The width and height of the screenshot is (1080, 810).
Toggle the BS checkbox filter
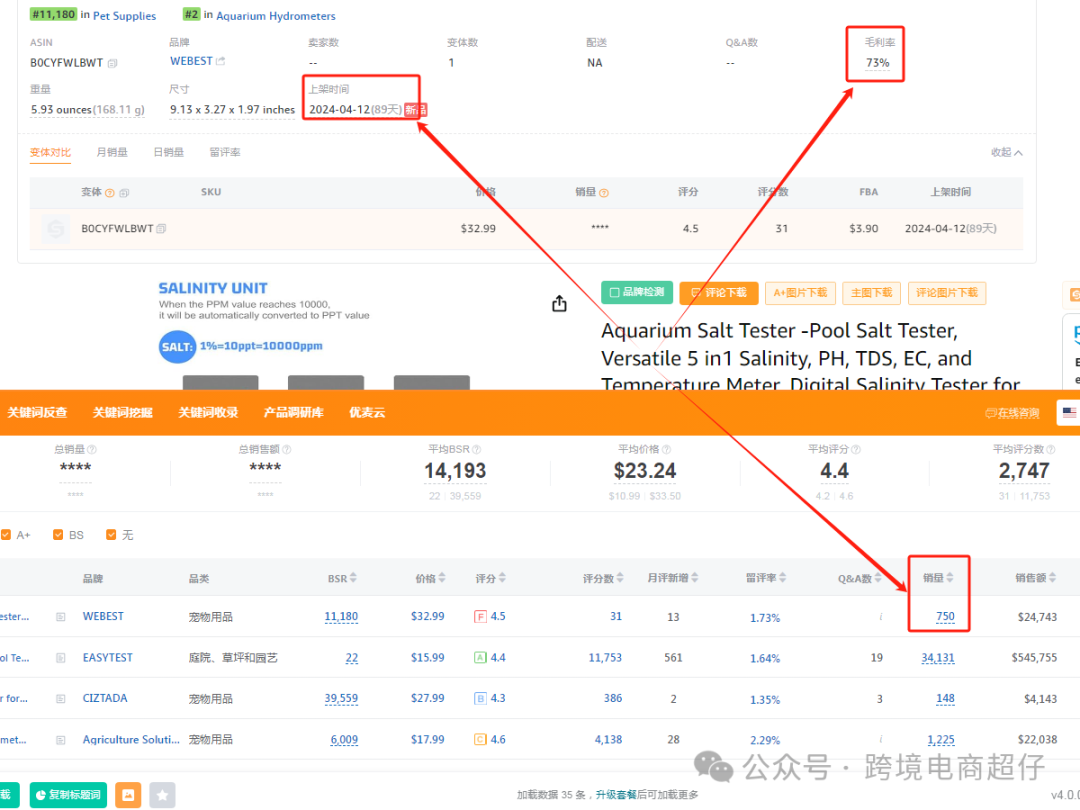click(58, 535)
